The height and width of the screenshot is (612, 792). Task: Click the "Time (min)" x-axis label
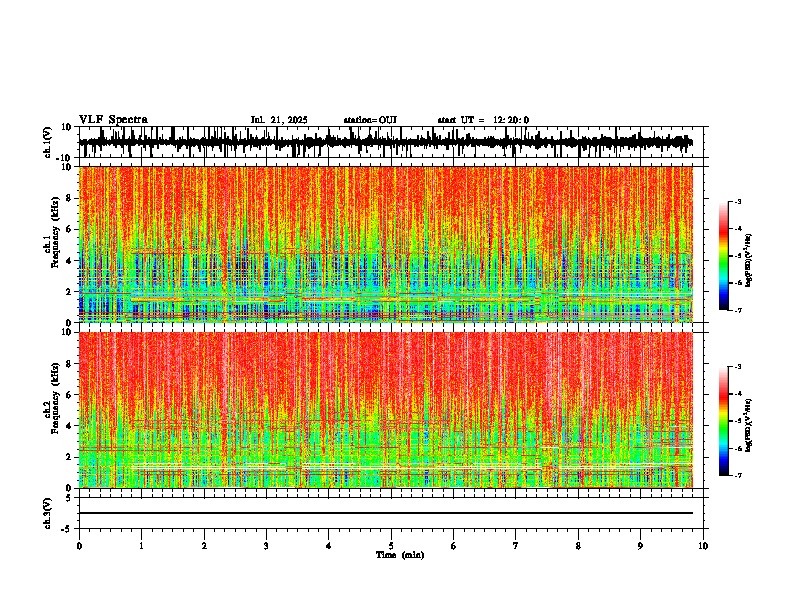click(x=400, y=555)
